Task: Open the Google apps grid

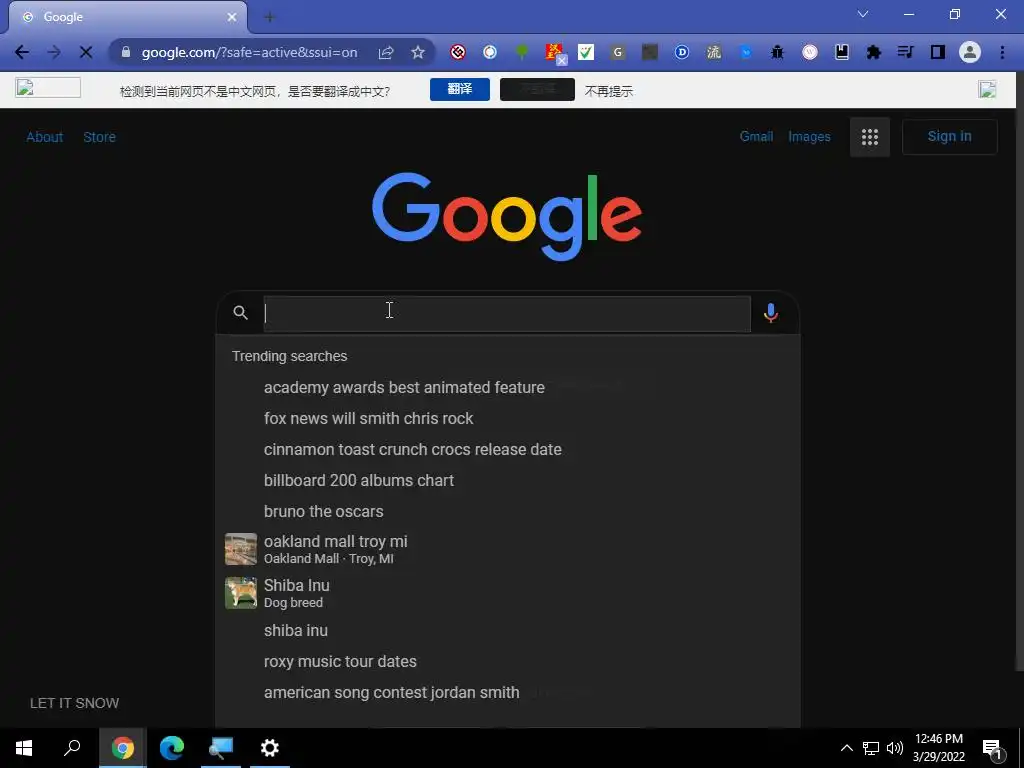Action: pos(870,137)
